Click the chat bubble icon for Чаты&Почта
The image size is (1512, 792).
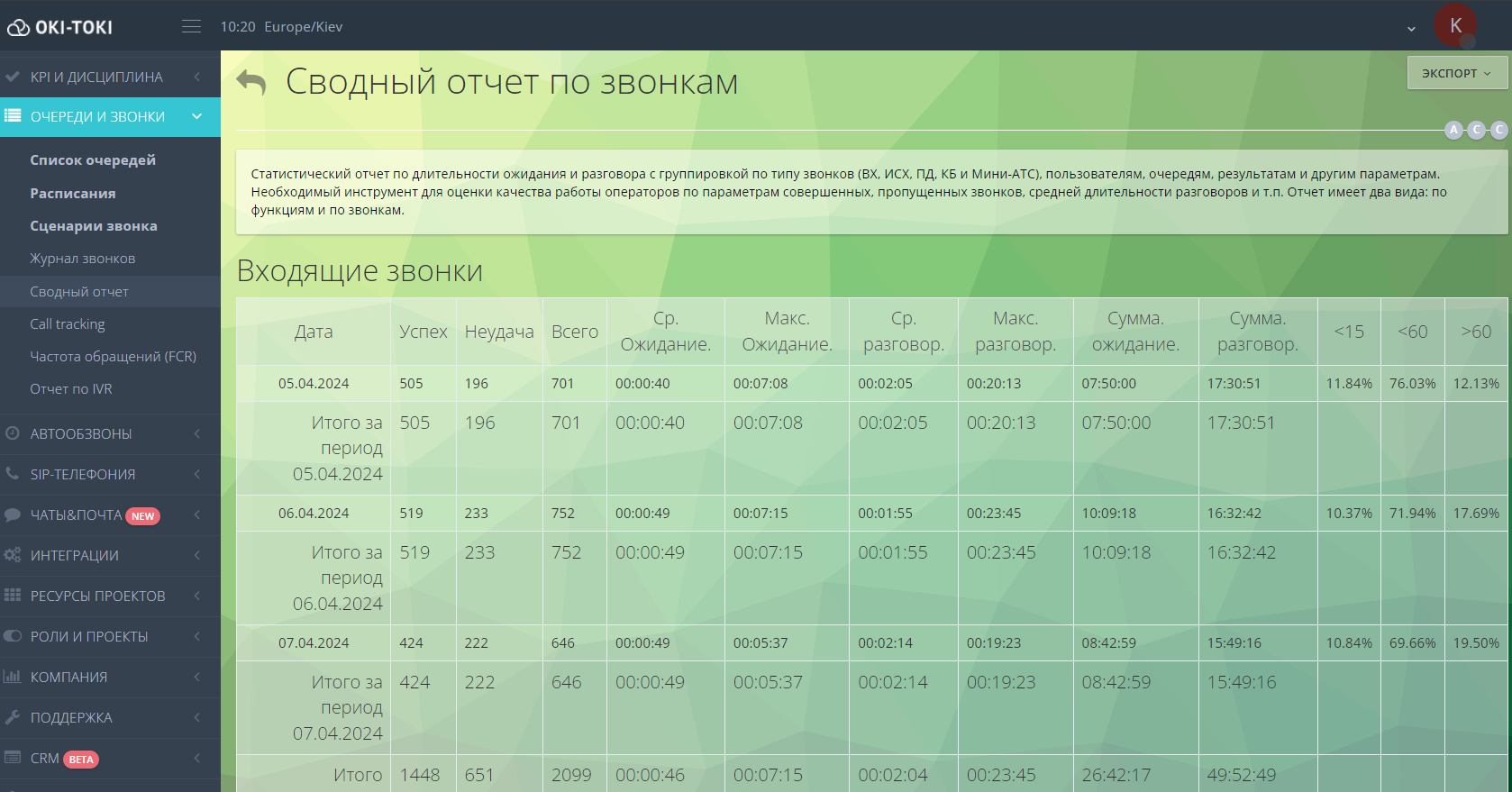click(x=13, y=514)
